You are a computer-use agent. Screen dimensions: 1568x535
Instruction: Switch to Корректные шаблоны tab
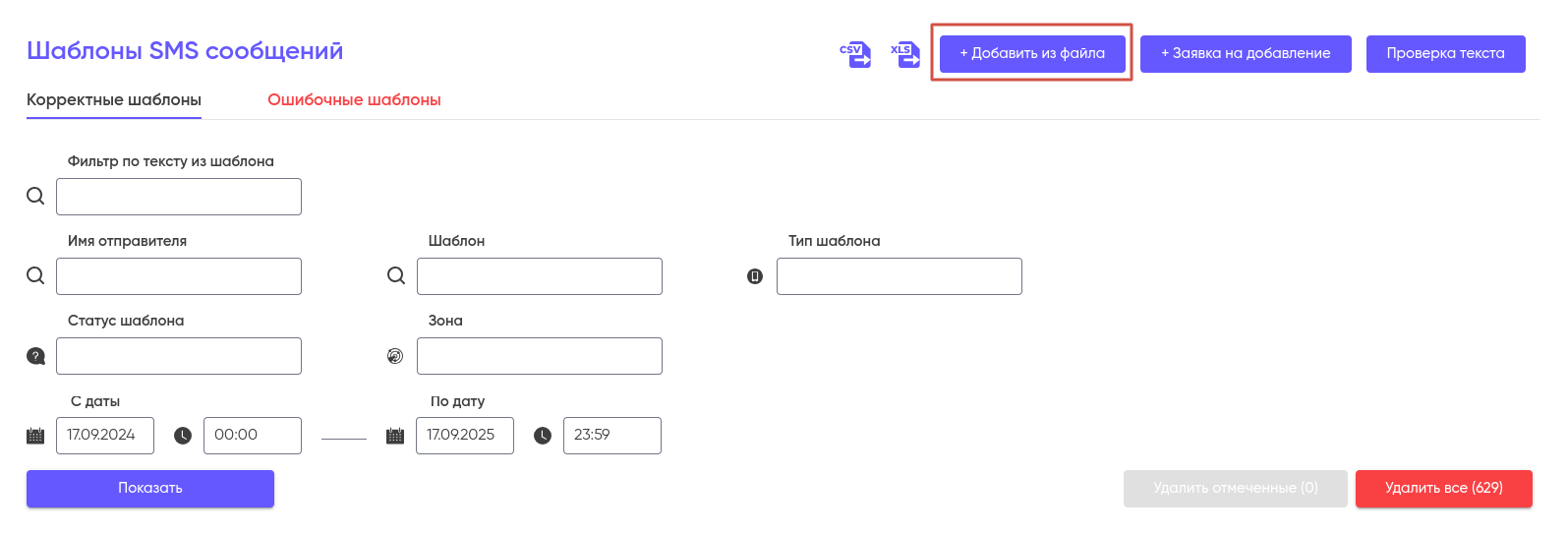point(114,100)
